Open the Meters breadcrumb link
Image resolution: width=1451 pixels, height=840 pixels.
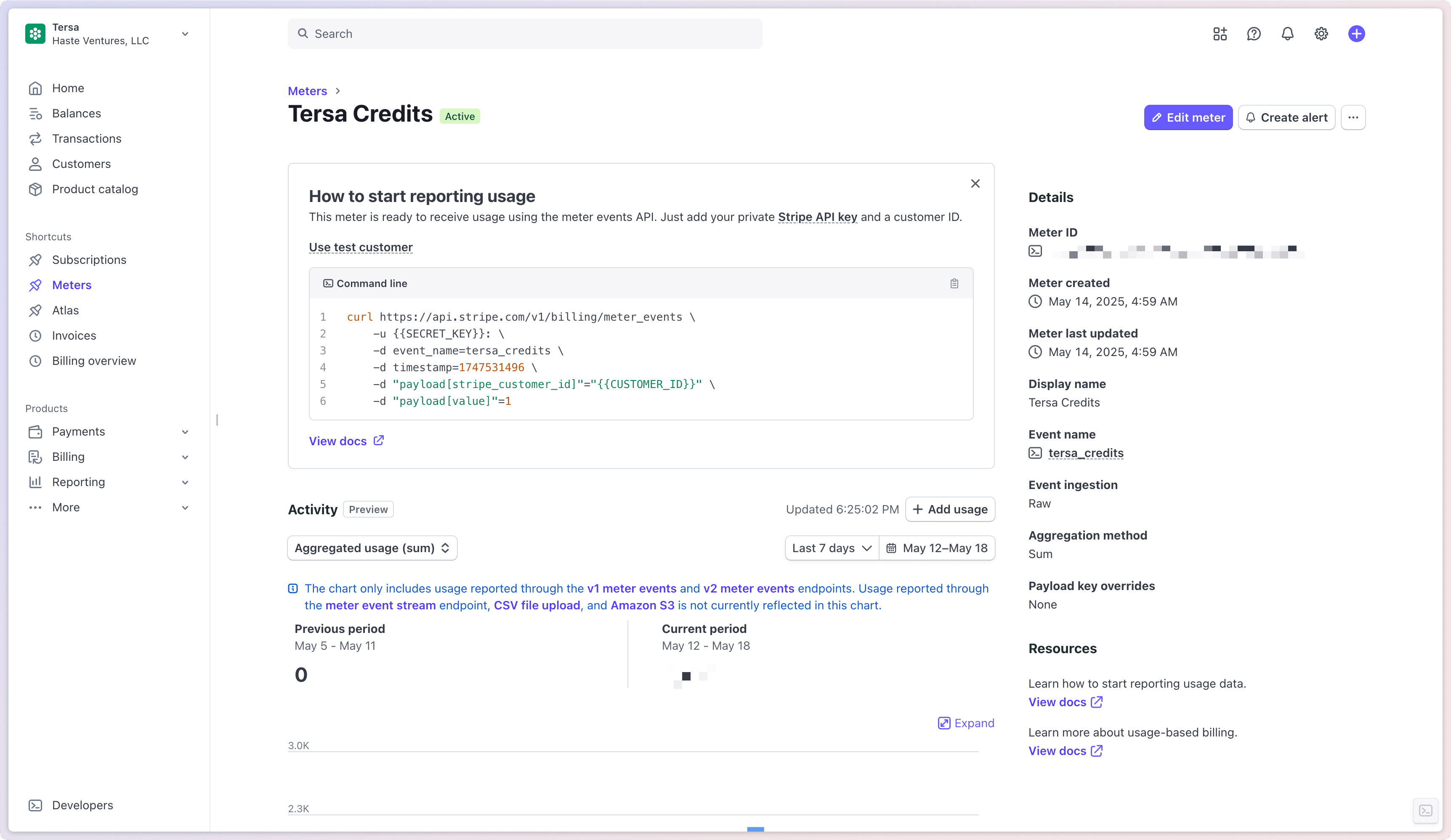click(x=307, y=91)
